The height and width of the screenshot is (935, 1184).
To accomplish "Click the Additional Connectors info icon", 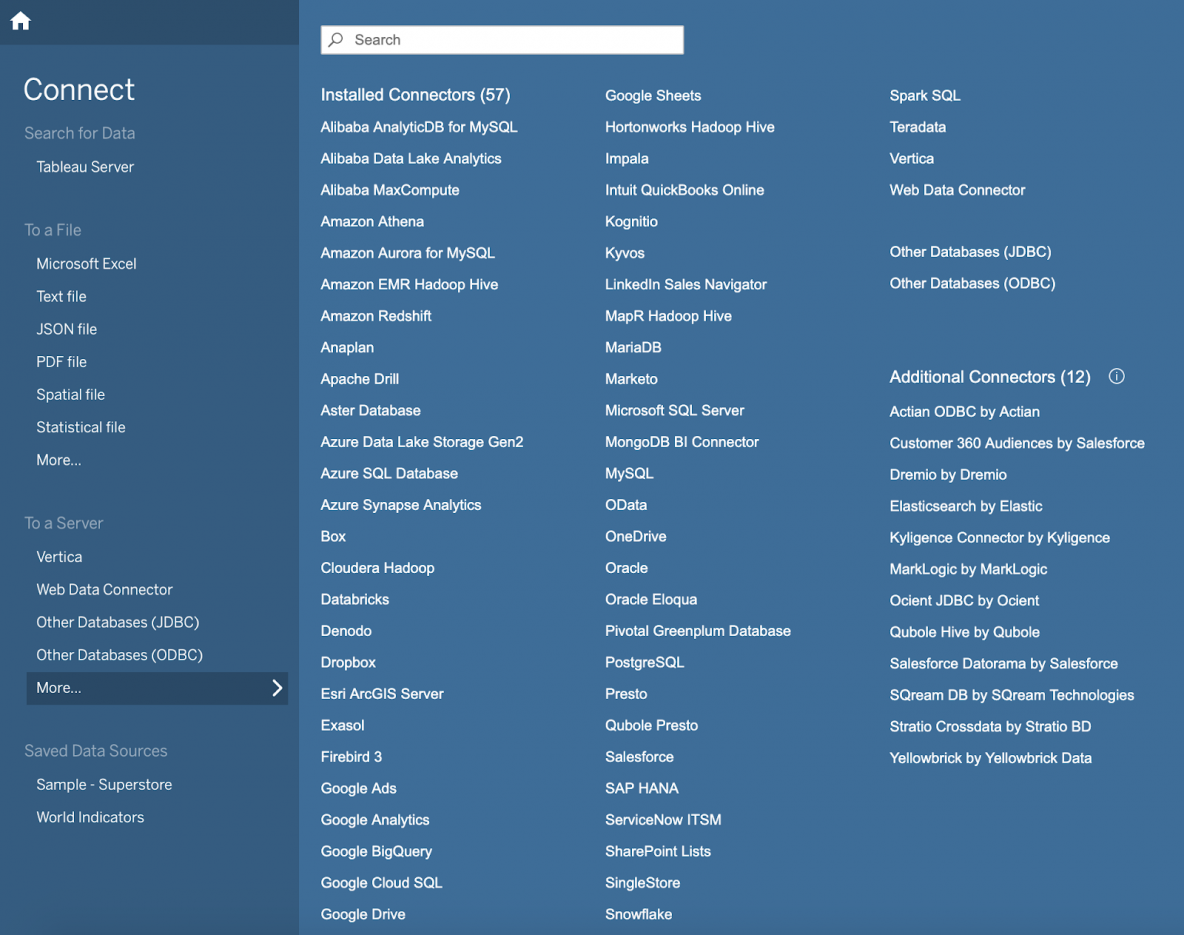I will [x=1117, y=377].
